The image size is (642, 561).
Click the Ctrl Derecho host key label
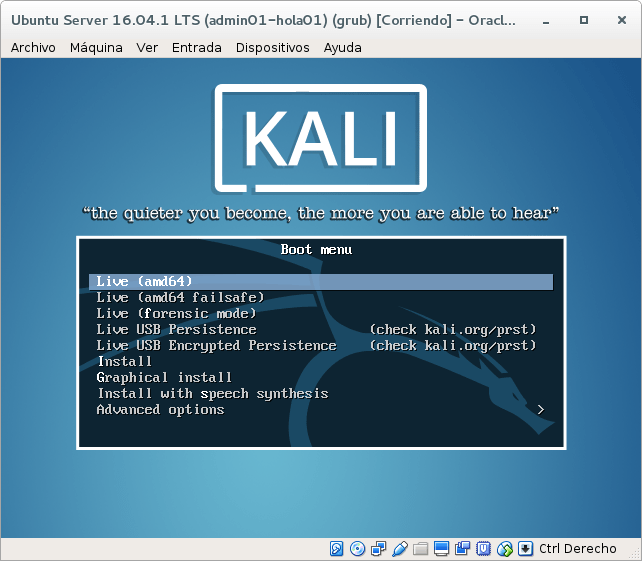pyautogui.click(x=578, y=549)
